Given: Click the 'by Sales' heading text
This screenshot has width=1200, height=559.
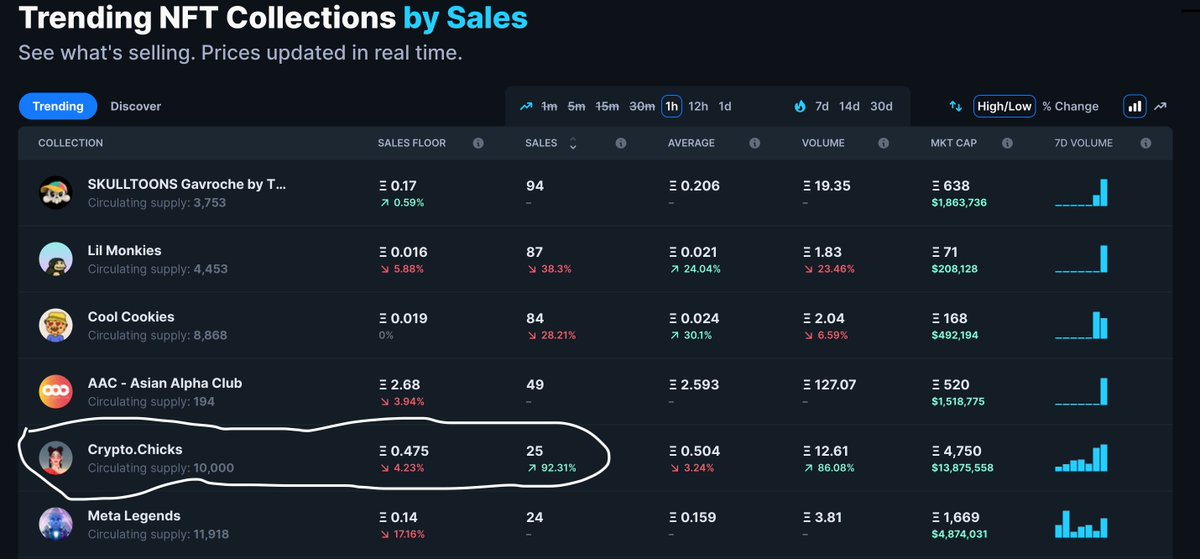Looking at the screenshot, I should click(x=465, y=17).
